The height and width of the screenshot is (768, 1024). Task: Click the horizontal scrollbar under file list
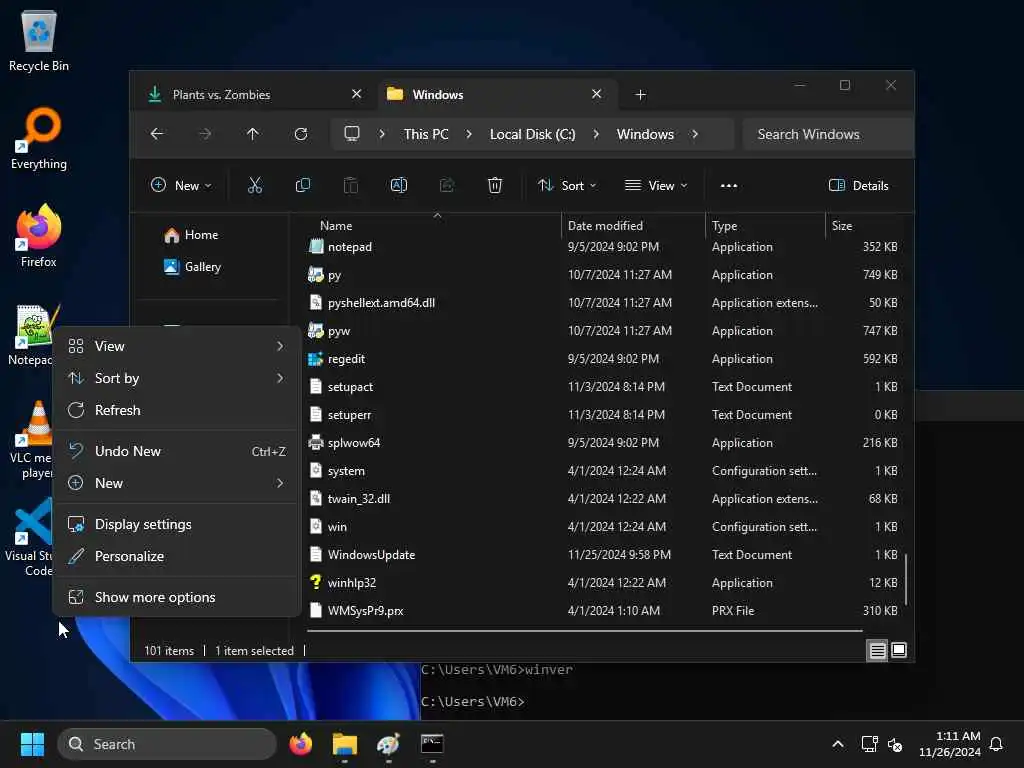click(584, 631)
